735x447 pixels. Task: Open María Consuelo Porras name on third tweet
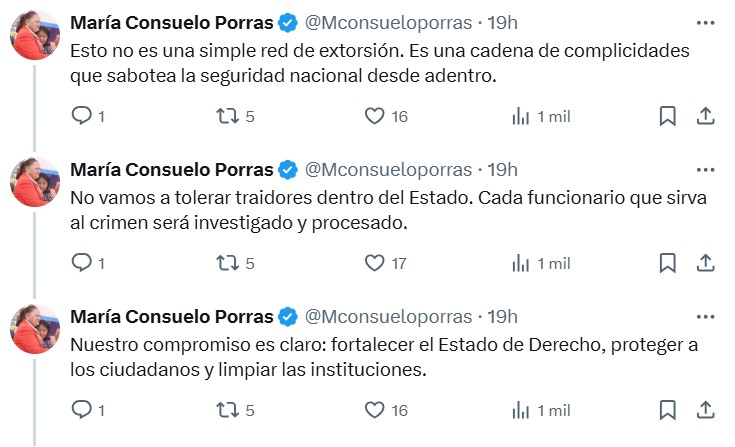(172, 317)
